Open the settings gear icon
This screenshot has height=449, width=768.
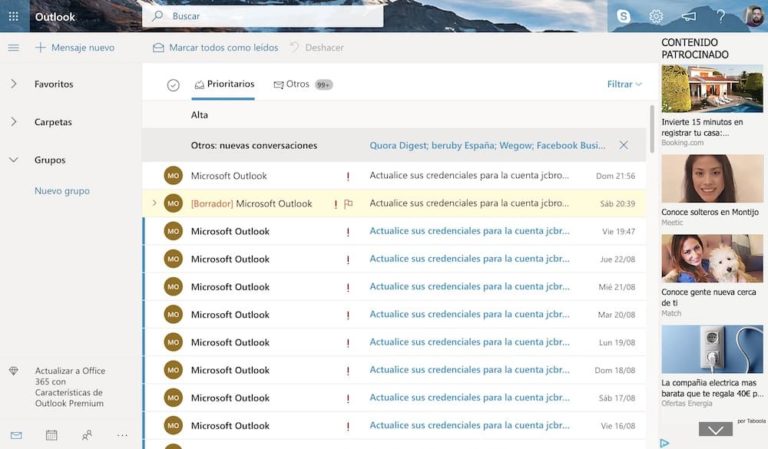click(x=656, y=16)
